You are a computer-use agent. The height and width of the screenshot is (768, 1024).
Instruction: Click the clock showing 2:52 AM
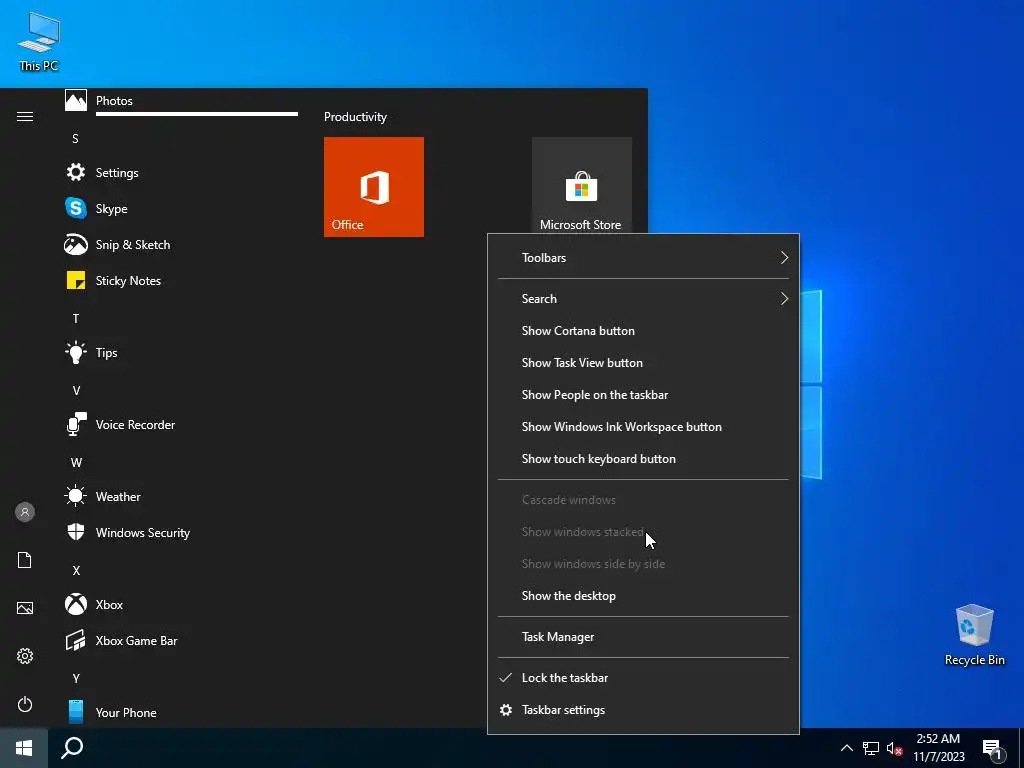[938, 748]
